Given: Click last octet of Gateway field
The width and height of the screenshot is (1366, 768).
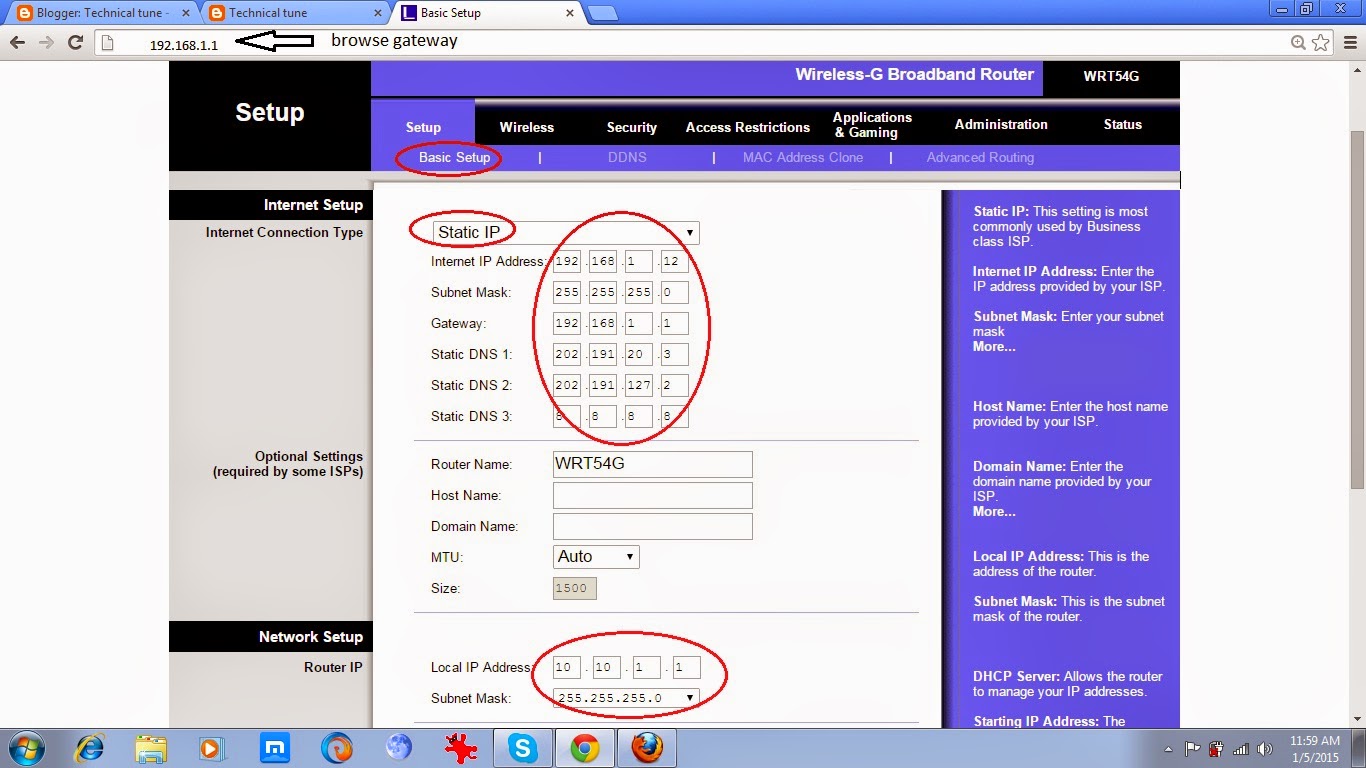Looking at the screenshot, I should tap(674, 323).
